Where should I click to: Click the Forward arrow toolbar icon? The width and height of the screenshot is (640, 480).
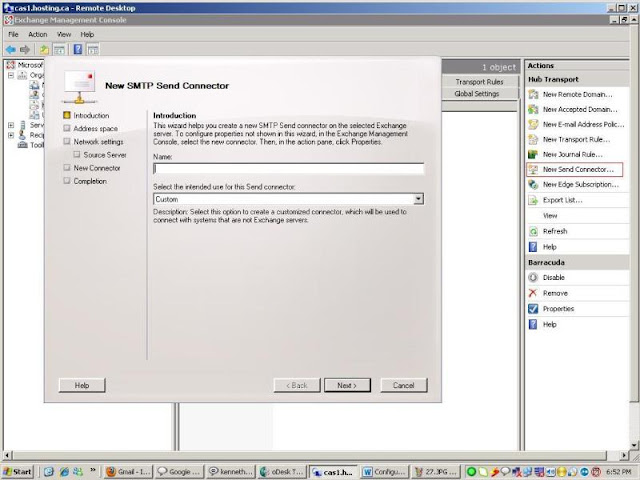pos(25,50)
